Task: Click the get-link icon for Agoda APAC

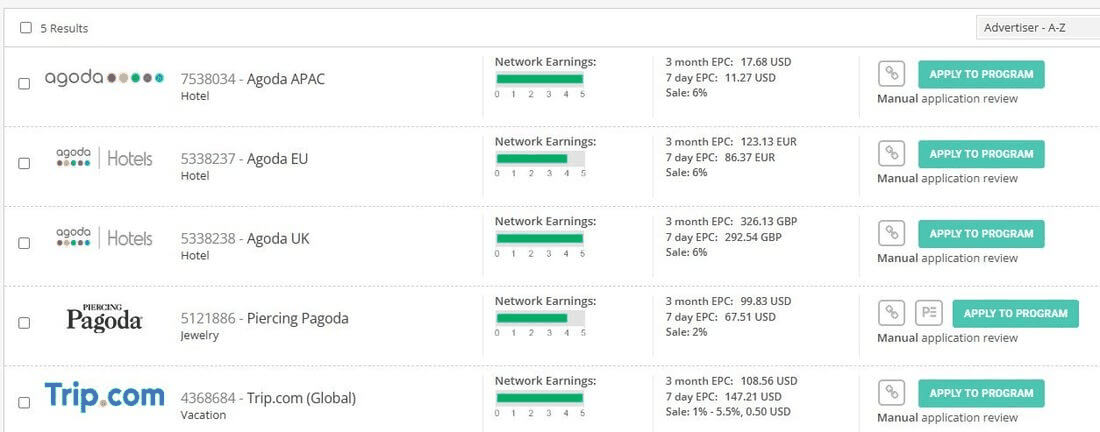Action: (891, 74)
